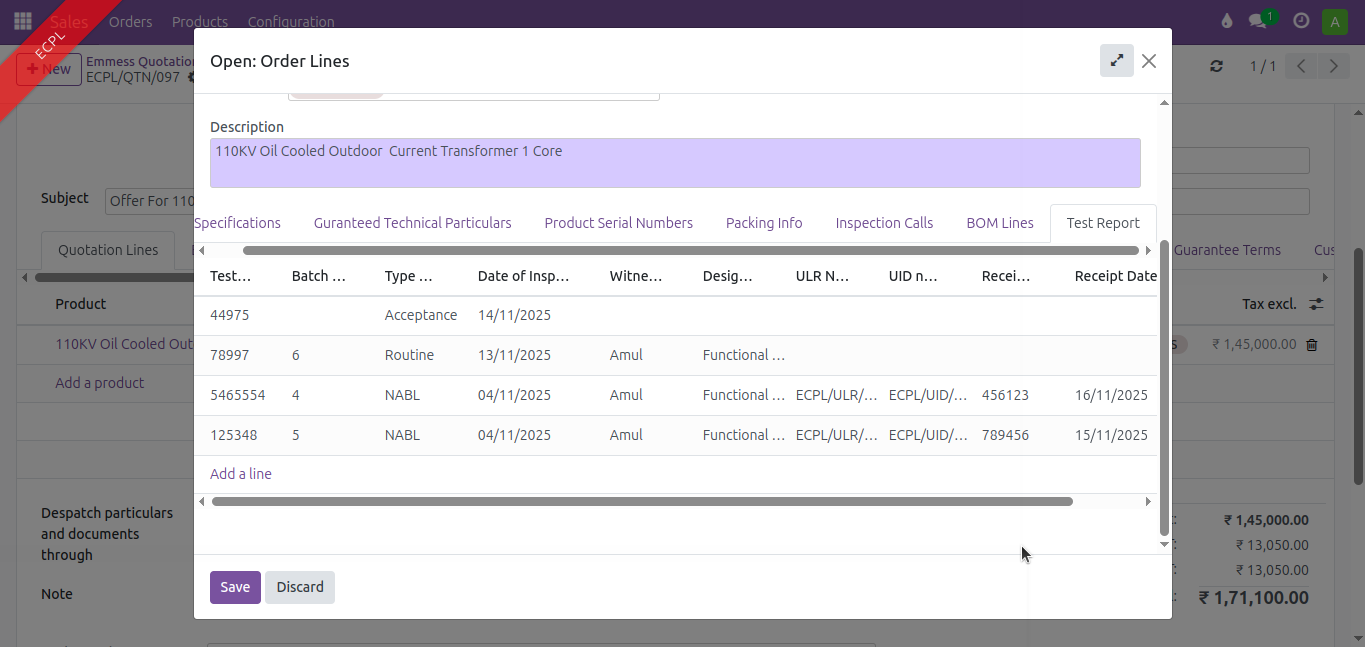
Task: Go to next record with pager arrow
Action: click(x=1334, y=66)
